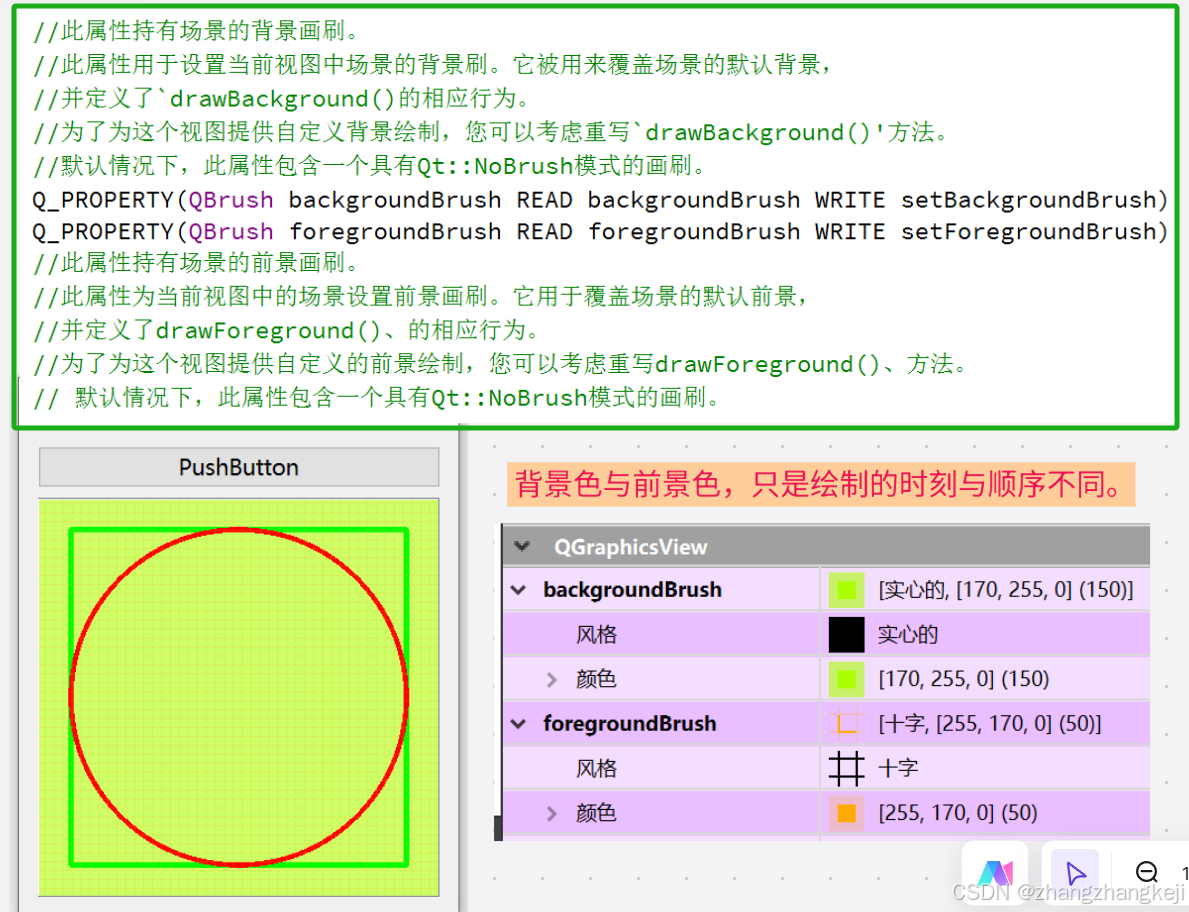This screenshot has height=912, width=1189.
Task: Click the foregroundBrush cross pattern icon
Action: tap(846, 724)
